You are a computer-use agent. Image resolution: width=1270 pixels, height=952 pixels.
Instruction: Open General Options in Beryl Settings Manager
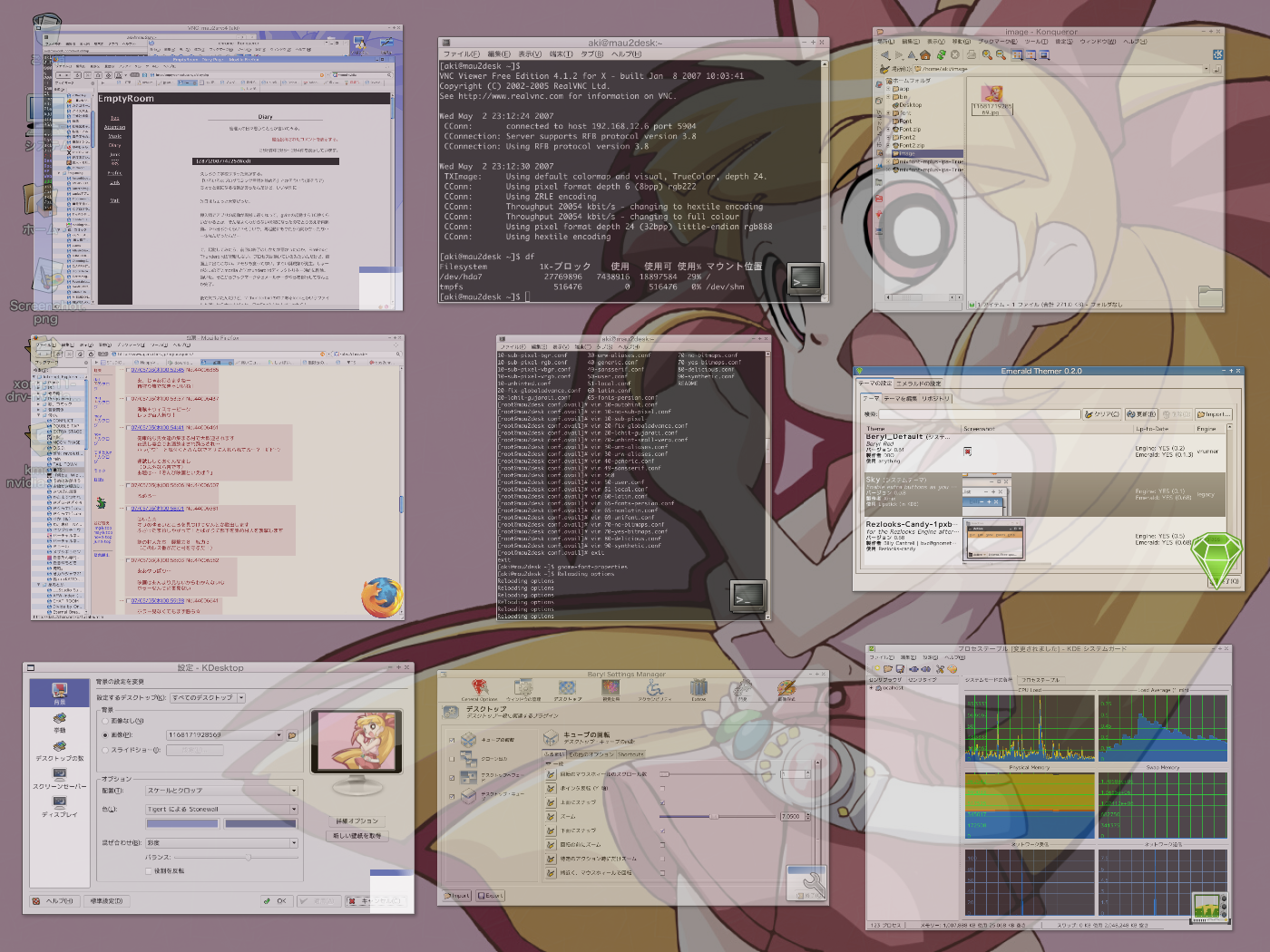pyautogui.click(x=479, y=689)
